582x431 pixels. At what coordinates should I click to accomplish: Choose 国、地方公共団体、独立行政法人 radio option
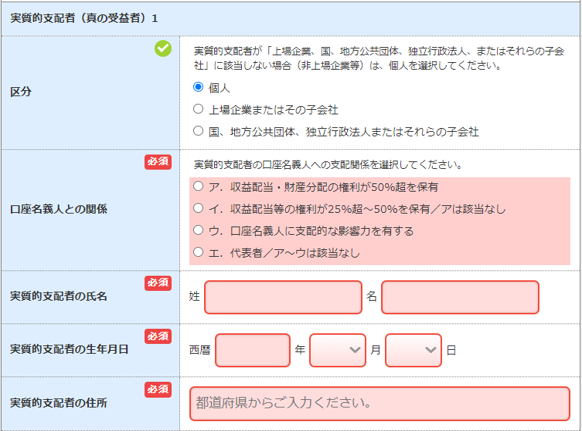pyautogui.click(x=198, y=131)
